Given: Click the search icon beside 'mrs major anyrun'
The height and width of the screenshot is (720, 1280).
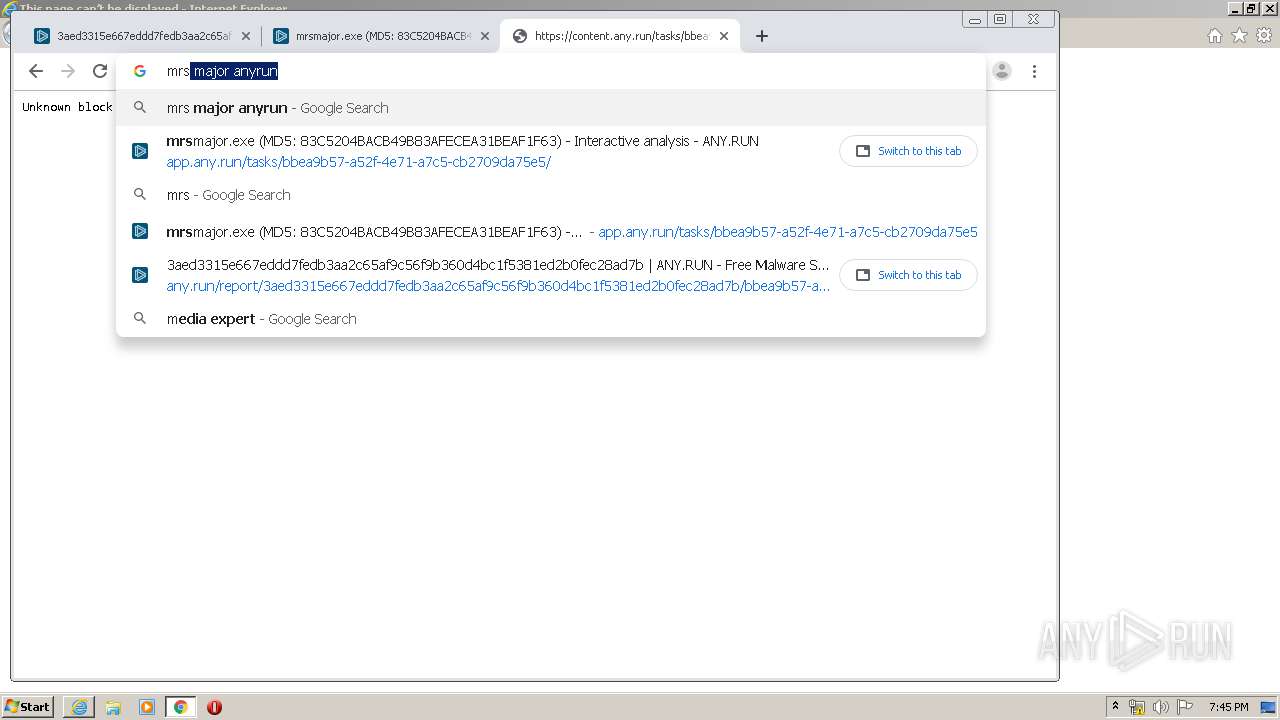Looking at the screenshot, I should pyautogui.click(x=140, y=108).
